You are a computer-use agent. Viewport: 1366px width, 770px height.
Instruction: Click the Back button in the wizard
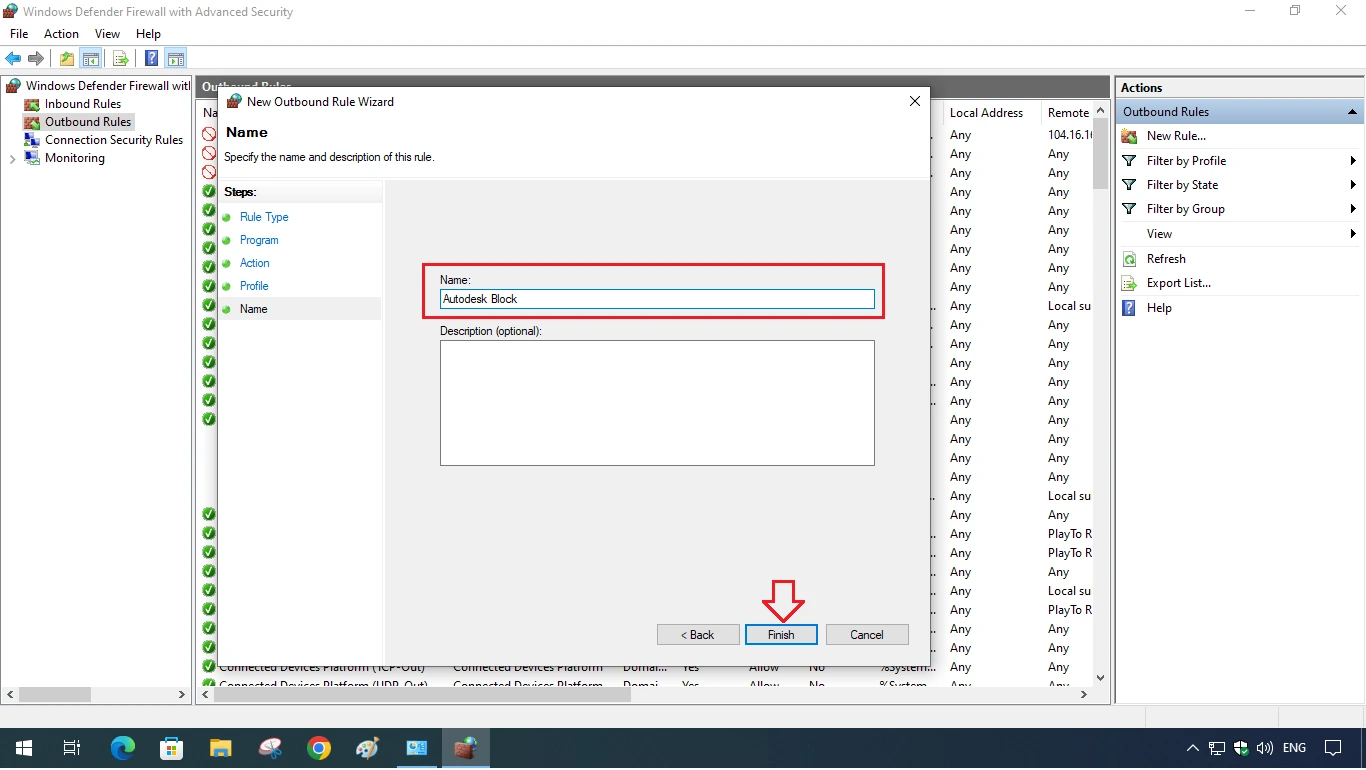pyautogui.click(x=697, y=634)
